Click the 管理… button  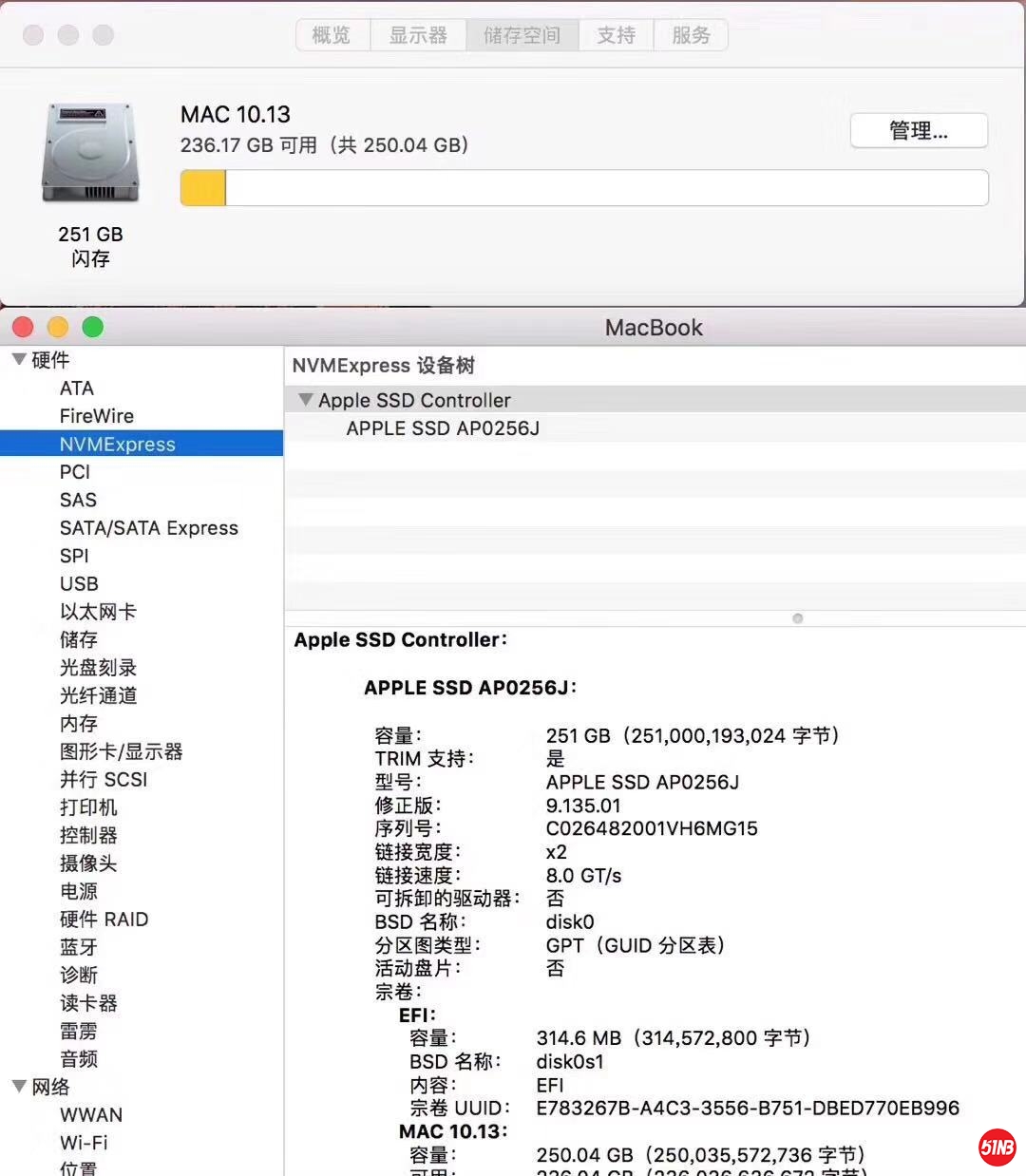[x=918, y=130]
